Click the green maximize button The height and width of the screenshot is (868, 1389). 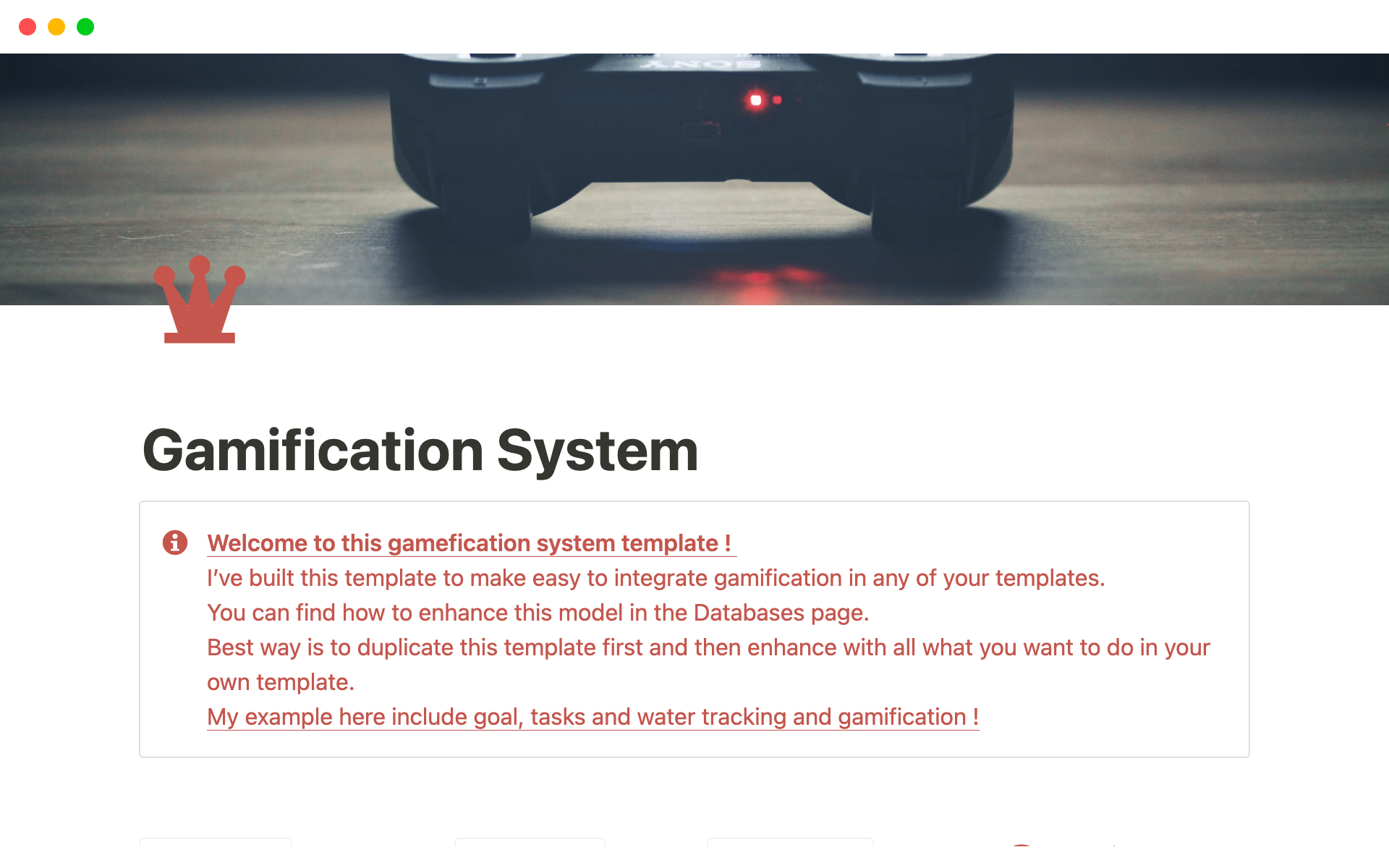pos(86,25)
